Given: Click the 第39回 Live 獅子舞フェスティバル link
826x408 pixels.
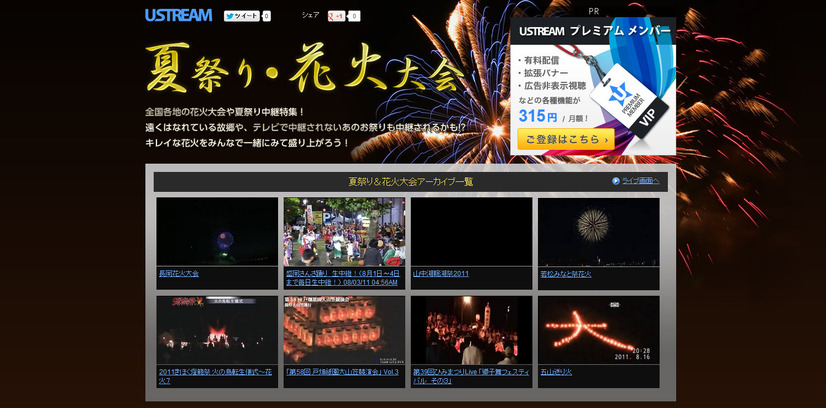Looking at the screenshot, I should pos(471,376).
